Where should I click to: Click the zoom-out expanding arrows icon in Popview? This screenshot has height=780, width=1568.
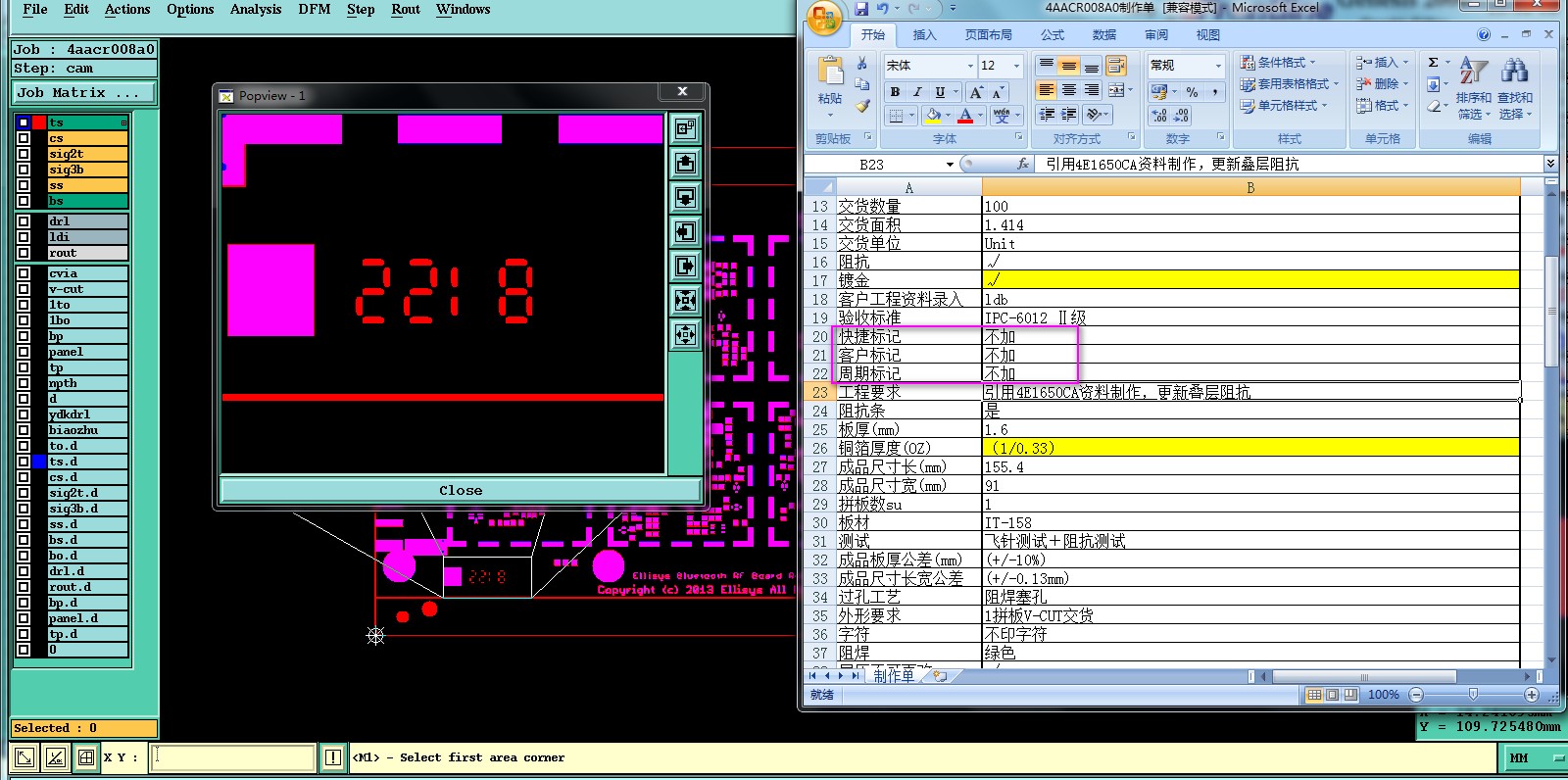pos(685,335)
